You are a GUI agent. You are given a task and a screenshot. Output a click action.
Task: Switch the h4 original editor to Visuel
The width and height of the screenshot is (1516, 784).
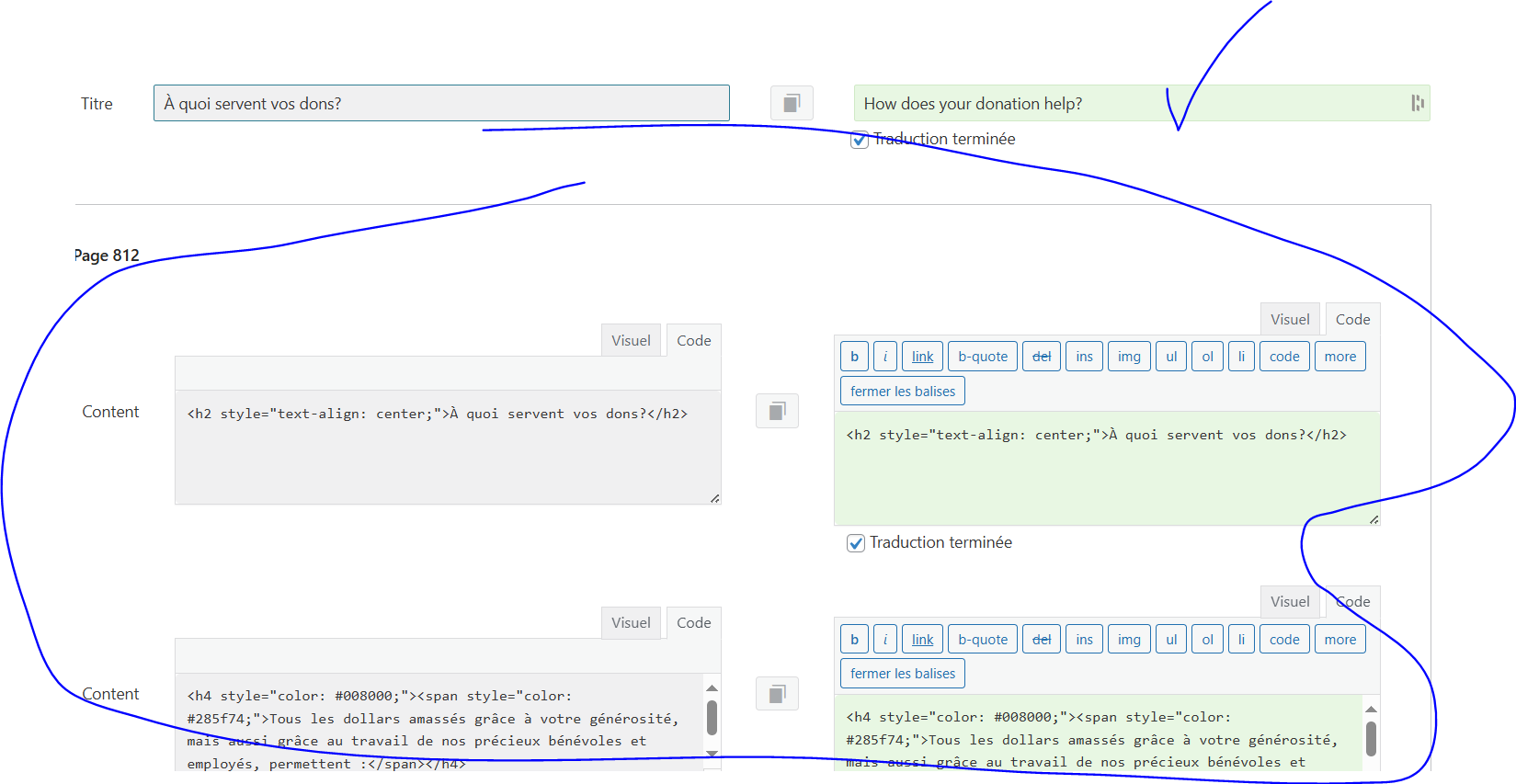(631, 622)
